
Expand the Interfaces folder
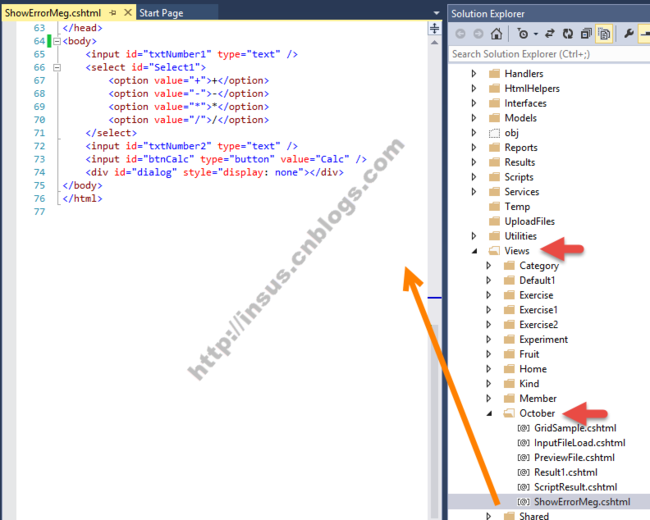474,103
